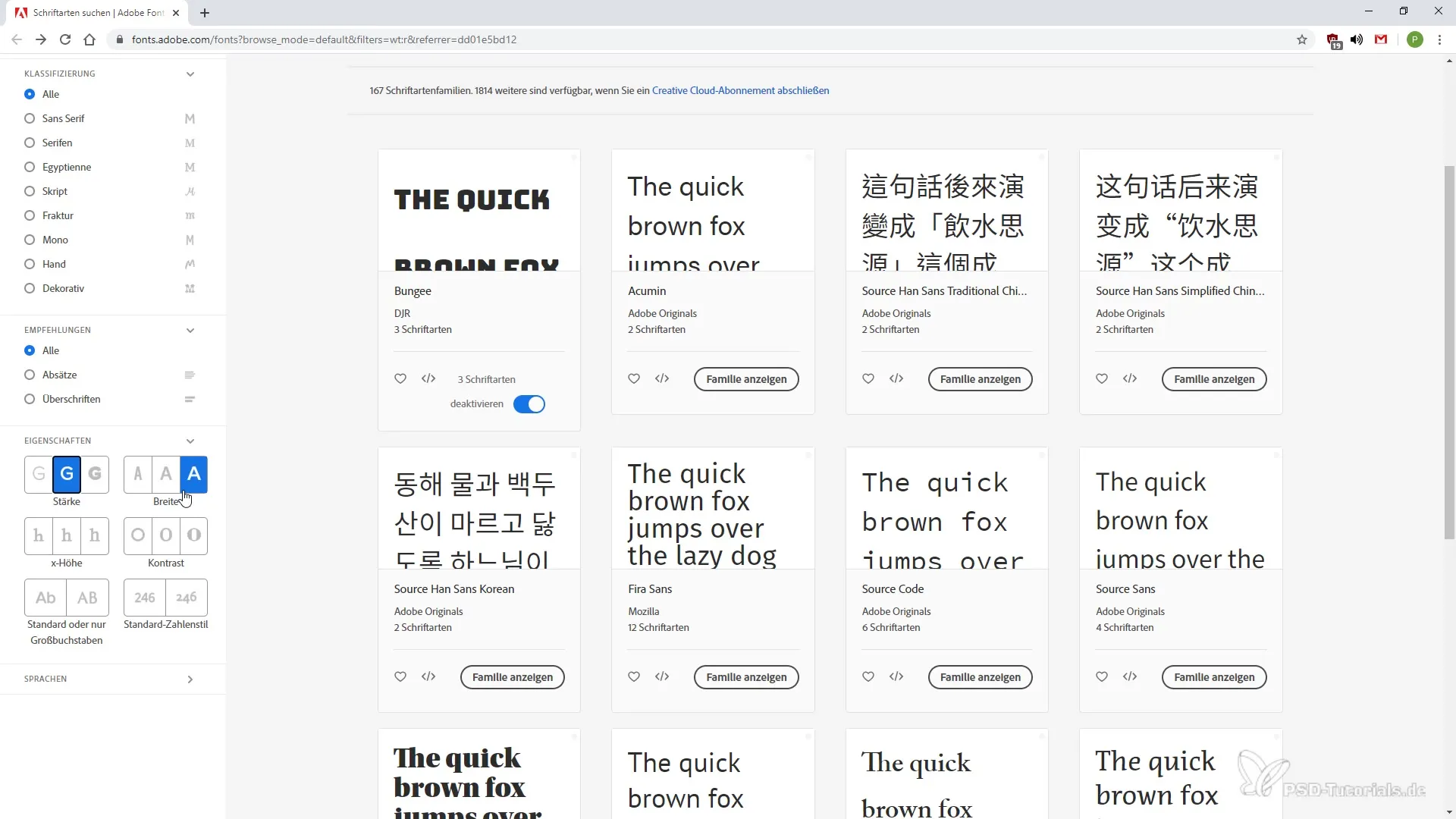Select Egyptienne classification radio
This screenshot has width=1456, height=819.
(30, 167)
